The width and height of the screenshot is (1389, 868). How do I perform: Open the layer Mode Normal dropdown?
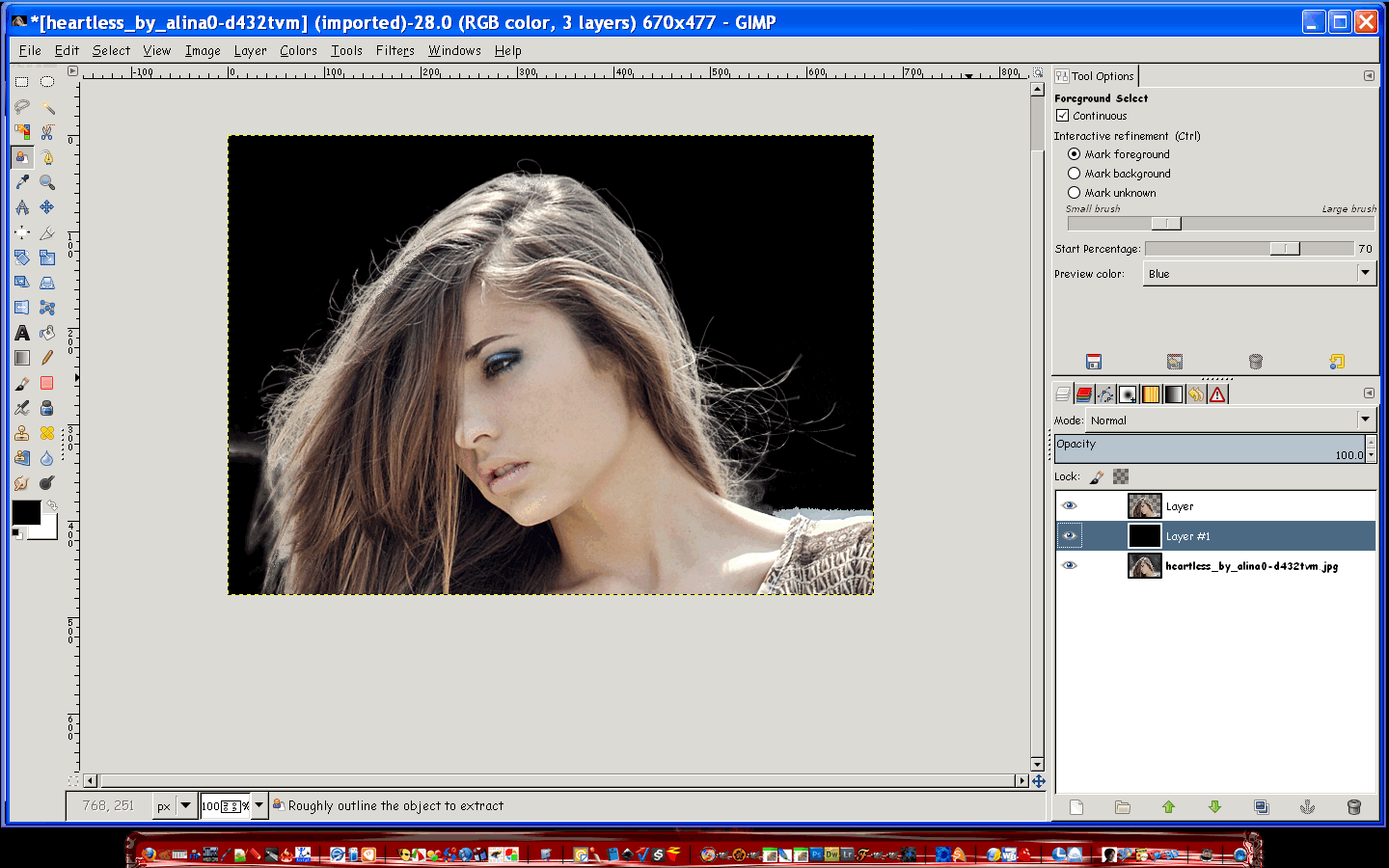point(1230,420)
